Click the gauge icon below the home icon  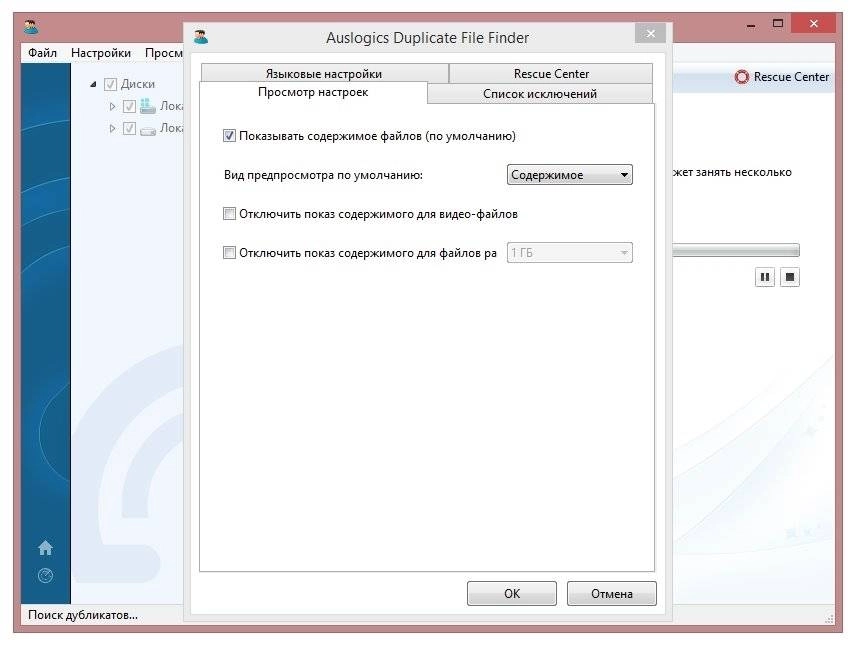(46, 575)
